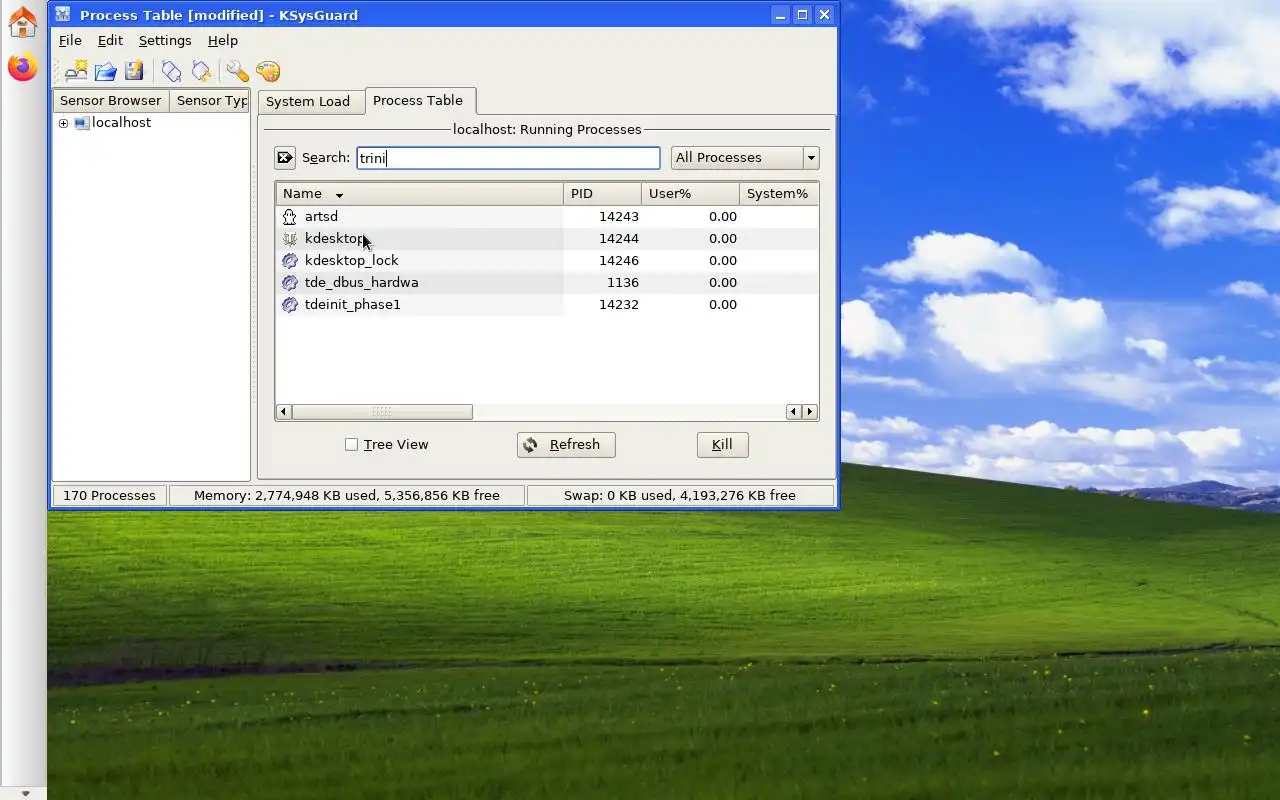Sort by the User% column header

pos(691,194)
